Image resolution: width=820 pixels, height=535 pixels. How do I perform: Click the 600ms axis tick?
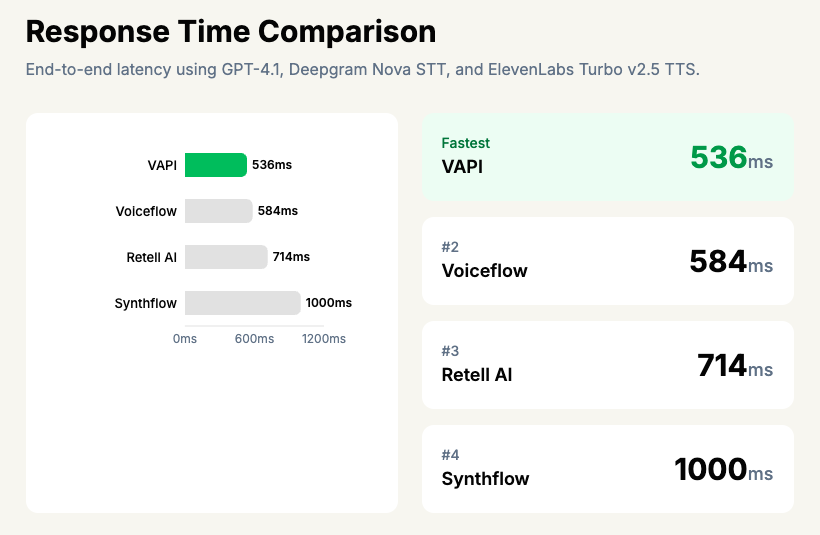click(254, 339)
